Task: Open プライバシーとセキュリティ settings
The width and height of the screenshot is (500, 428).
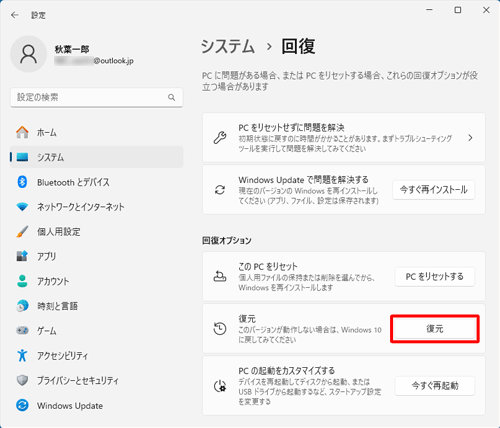Action: pos(97,380)
